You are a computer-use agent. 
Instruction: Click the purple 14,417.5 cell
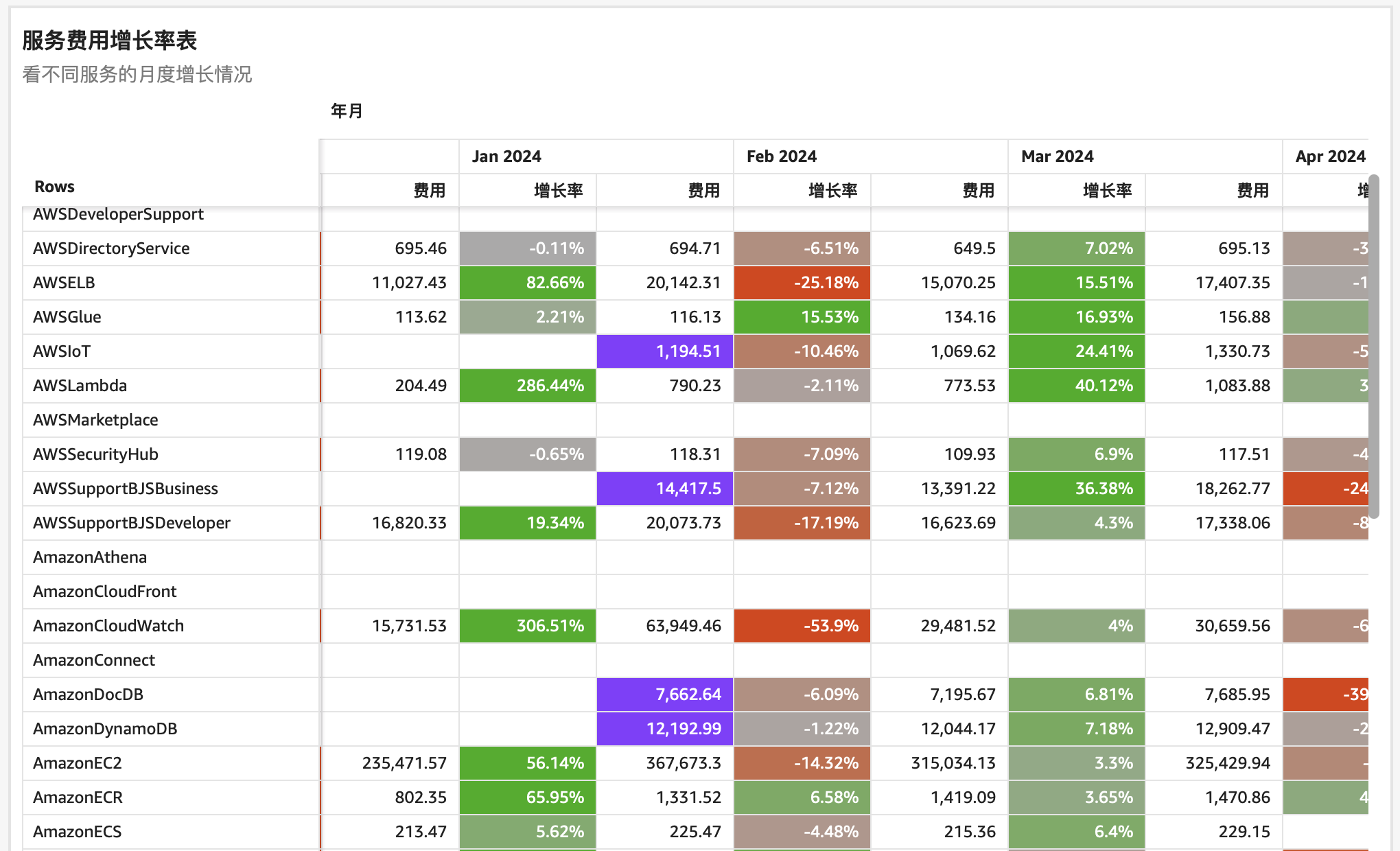(x=664, y=489)
